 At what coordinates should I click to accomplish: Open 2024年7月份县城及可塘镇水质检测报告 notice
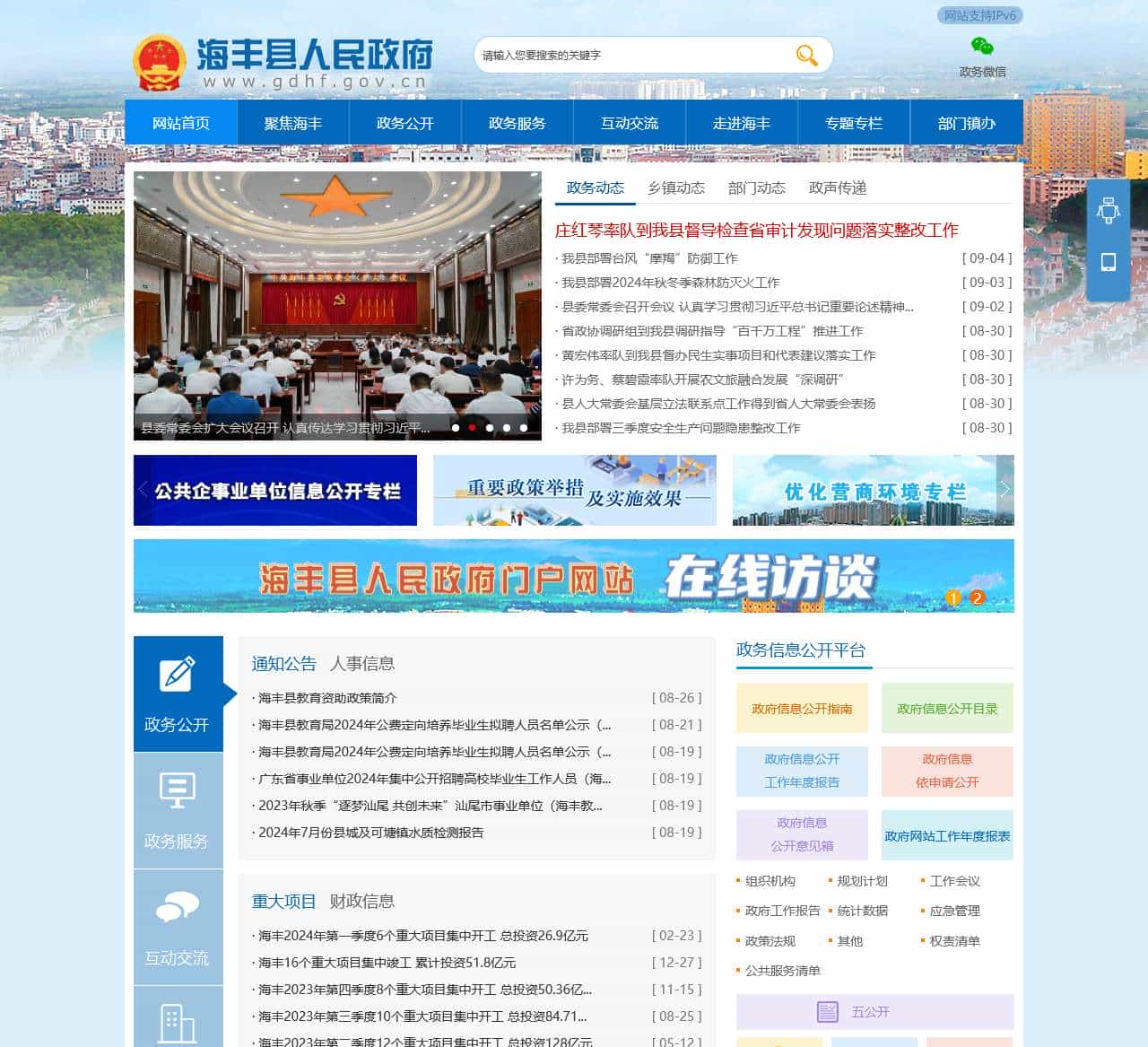[x=371, y=833]
